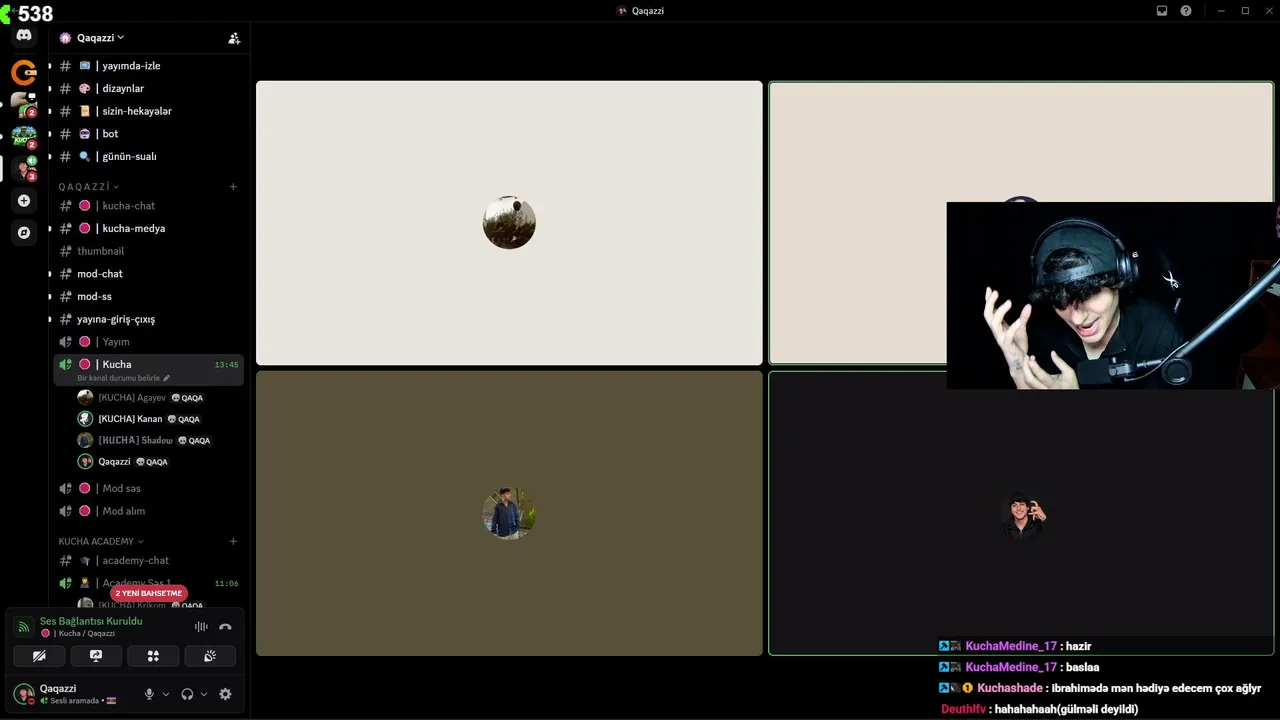
Task: Click the invite people icon beside Qaqazzi
Action: pos(234,38)
